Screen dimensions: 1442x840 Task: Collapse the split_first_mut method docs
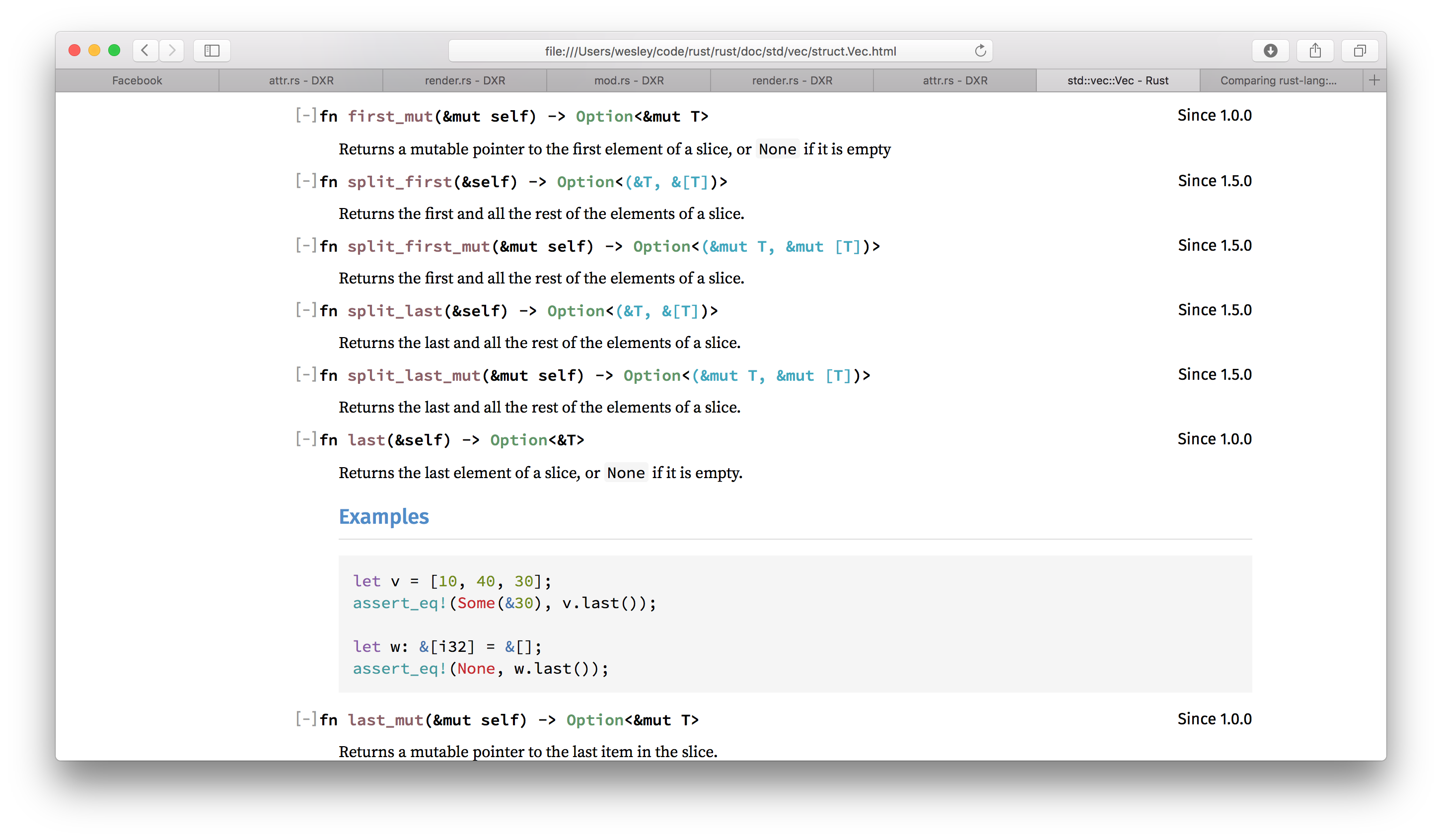click(306, 245)
